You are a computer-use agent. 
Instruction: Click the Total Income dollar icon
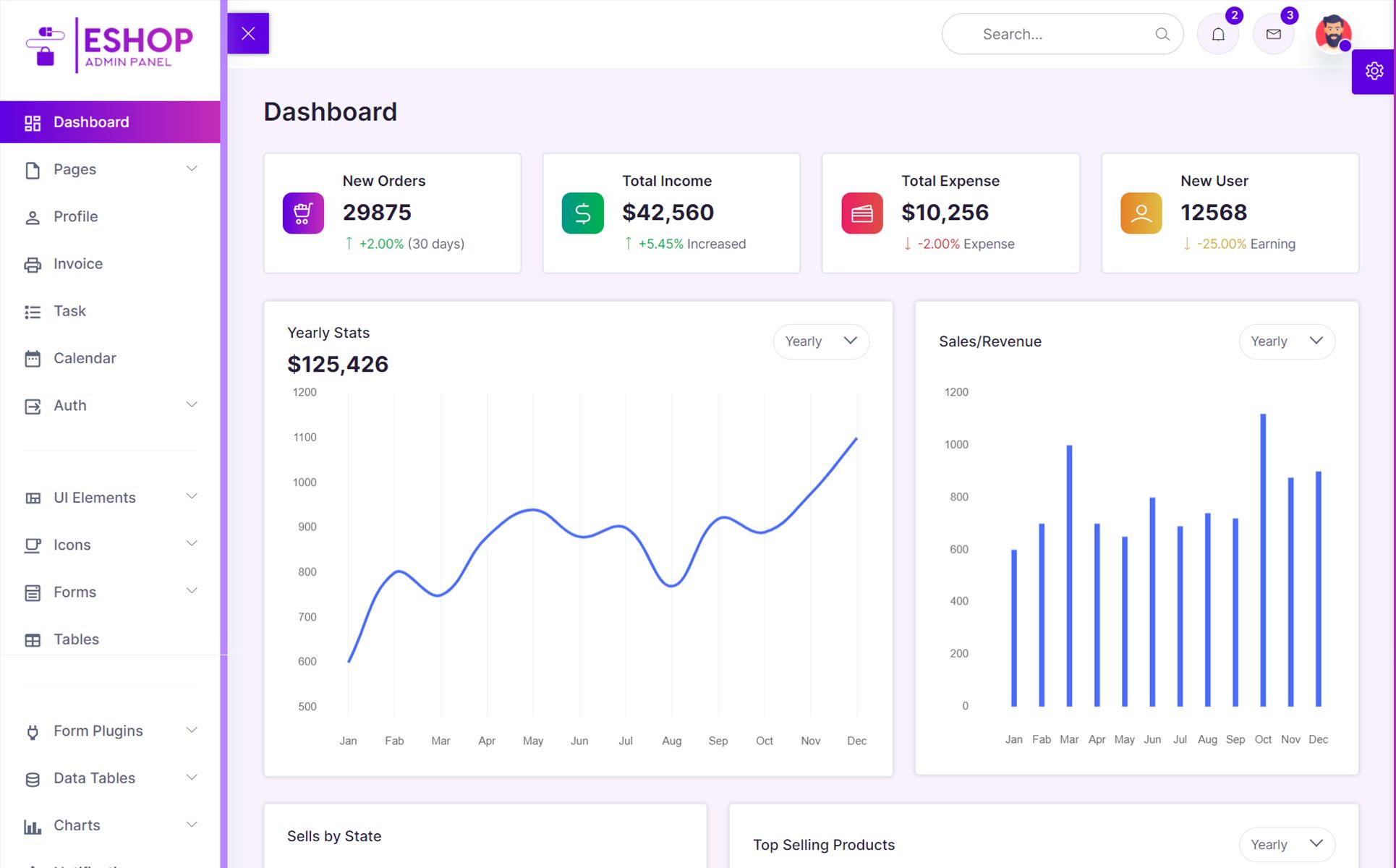coord(582,213)
